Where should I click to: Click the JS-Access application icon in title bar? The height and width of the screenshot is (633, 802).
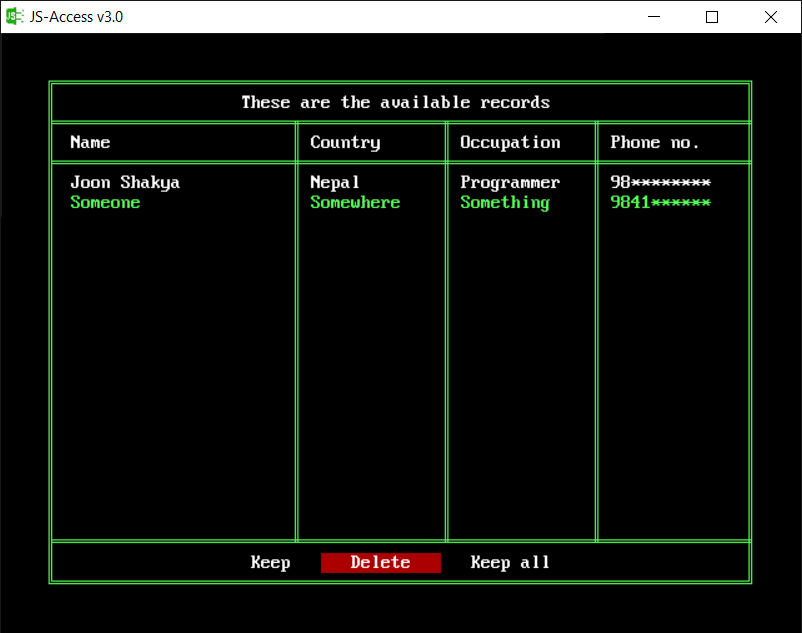tap(13, 16)
